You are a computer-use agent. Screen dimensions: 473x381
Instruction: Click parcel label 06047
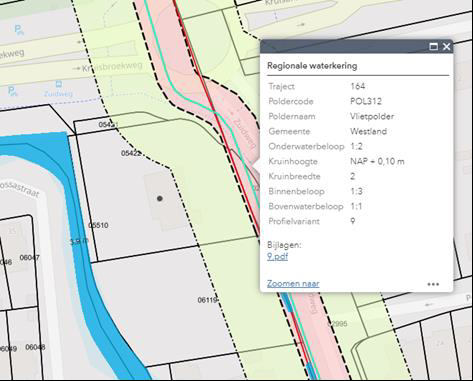[29, 257]
